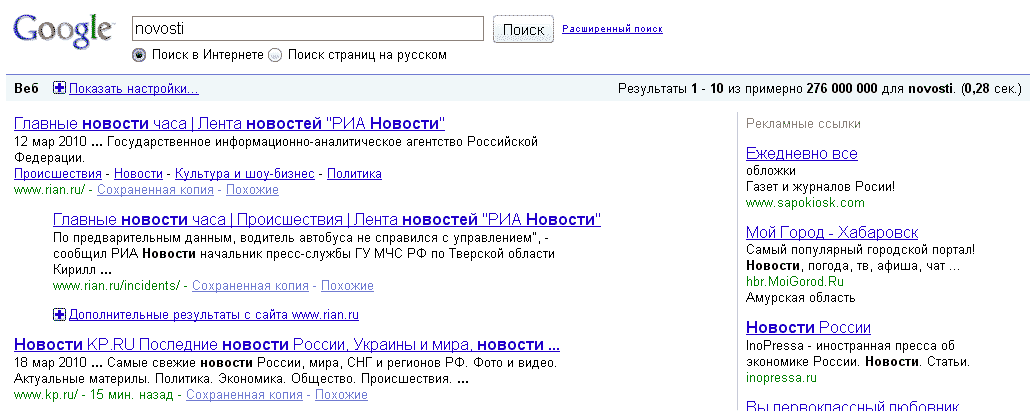Open Похожие for www.kp.ru/
This screenshot has height=411, width=1036.
click(341, 394)
